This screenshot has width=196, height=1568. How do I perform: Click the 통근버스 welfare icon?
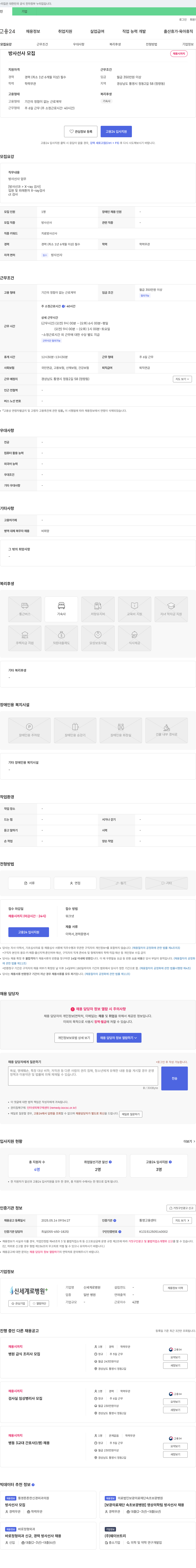click(x=25, y=609)
